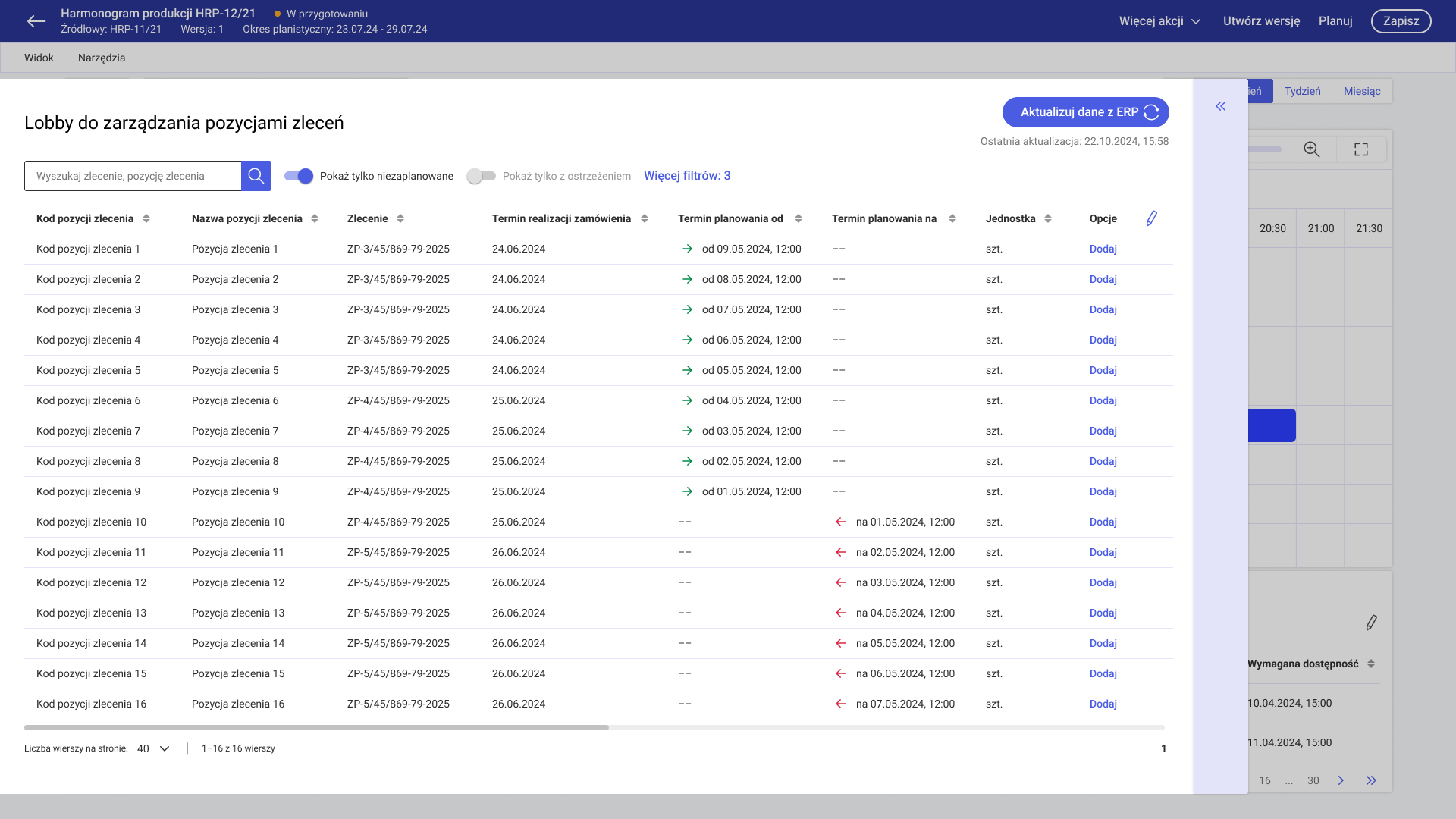1456x819 pixels.
Task: Disable Pokaż tylko niezaplanowane toggle
Action: click(299, 176)
